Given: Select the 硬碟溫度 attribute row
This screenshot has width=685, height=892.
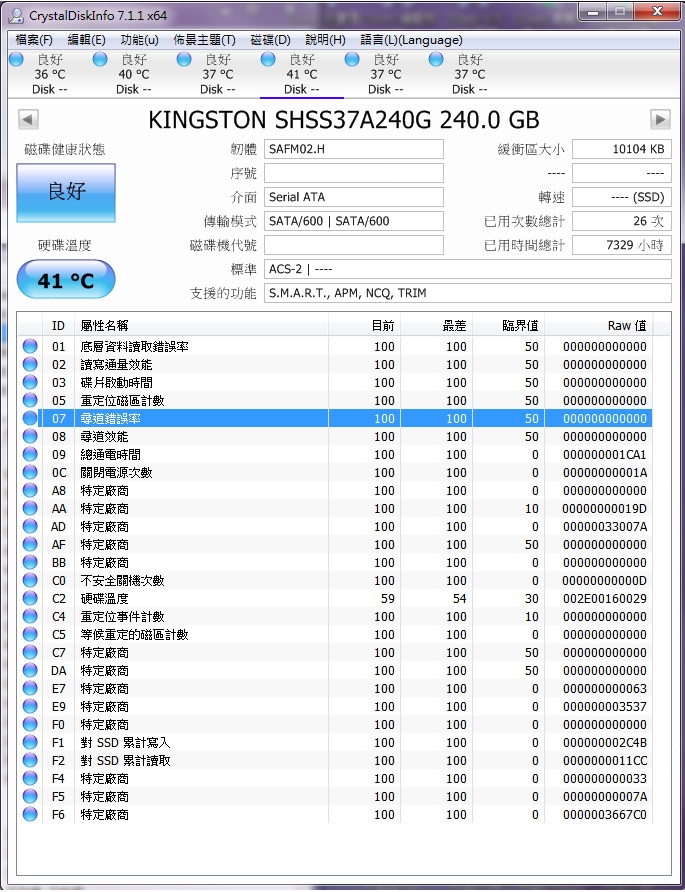Looking at the screenshot, I should tap(336, 598).
